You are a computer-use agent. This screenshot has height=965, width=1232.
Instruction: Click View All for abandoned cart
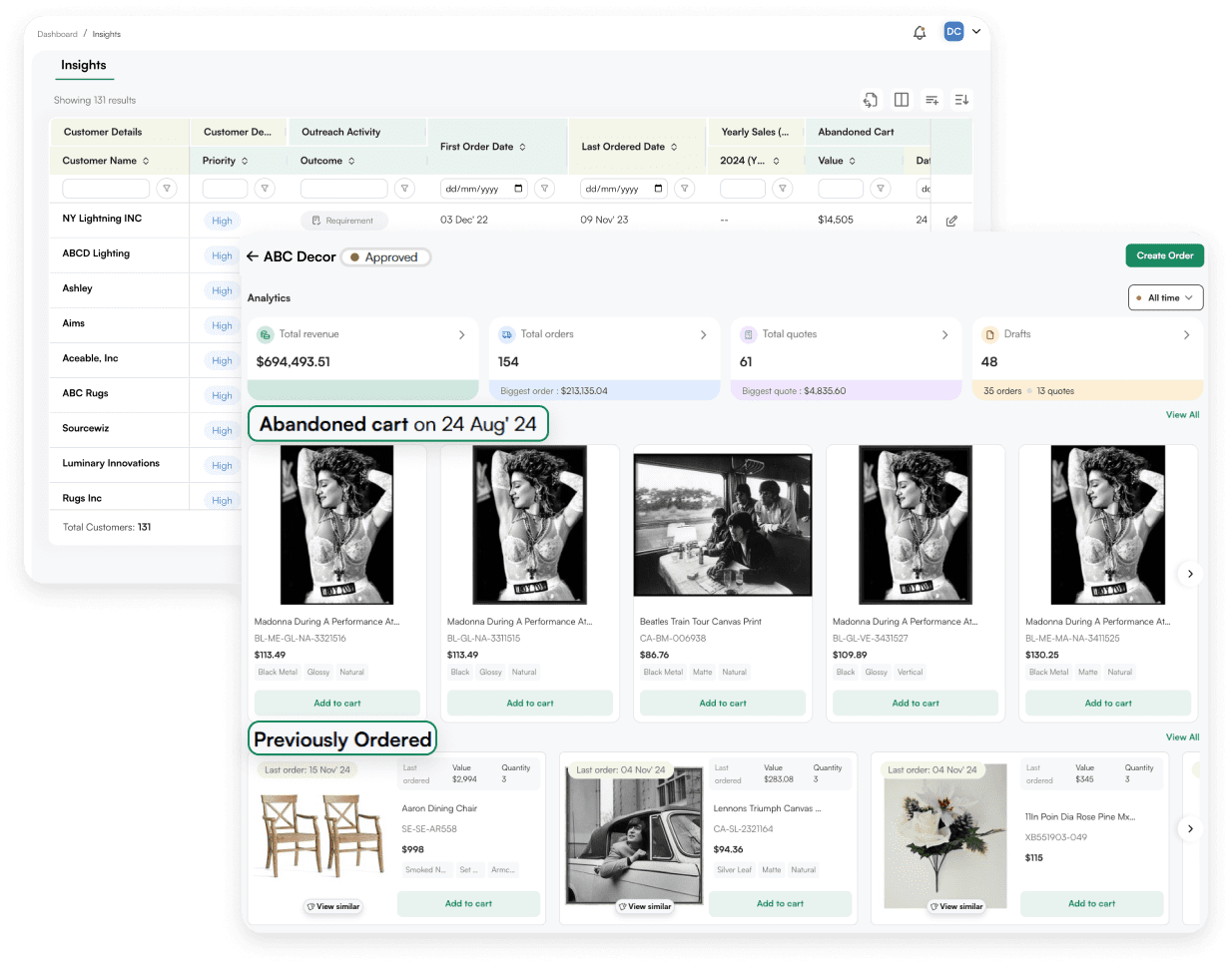pos(1182,415)
